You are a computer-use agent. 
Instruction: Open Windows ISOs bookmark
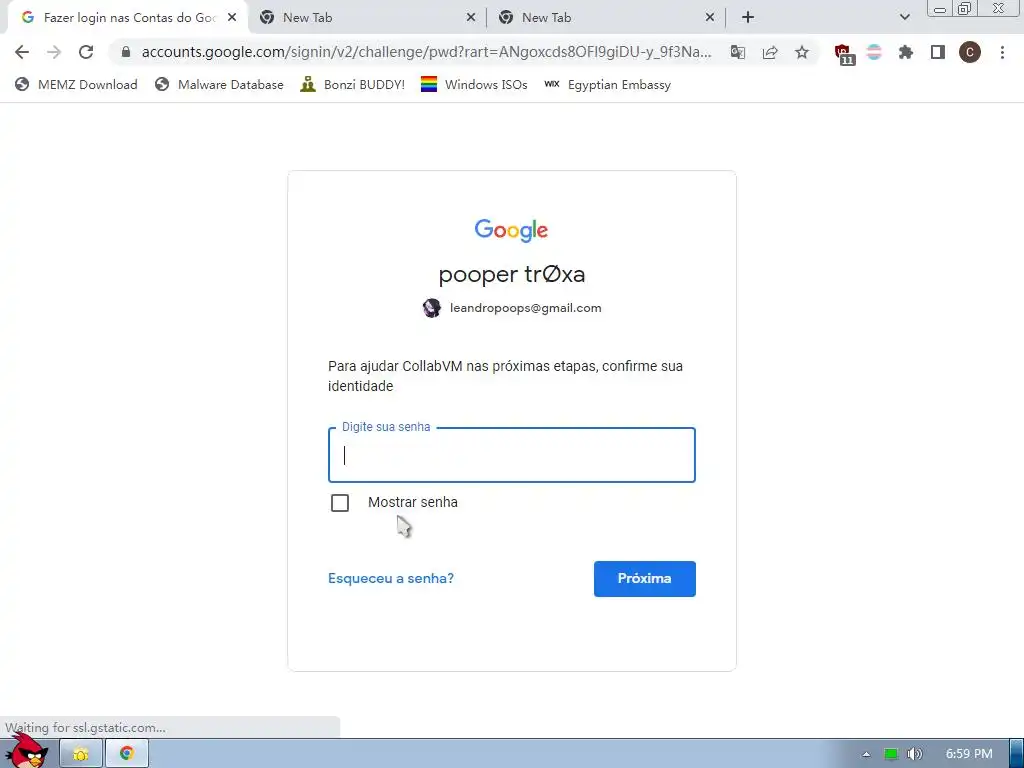pyautogui.click(x=474, y=85)
